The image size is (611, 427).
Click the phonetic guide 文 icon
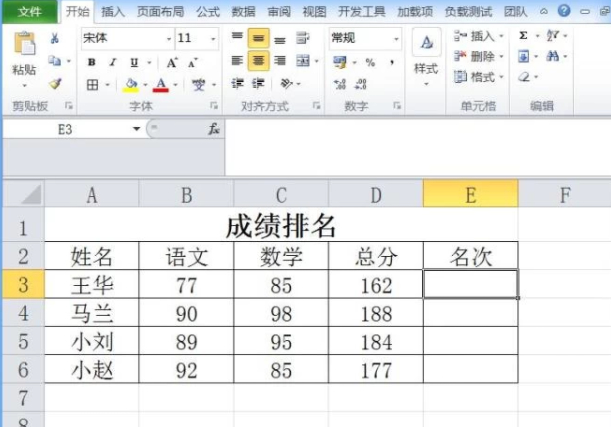click(198, 84)
